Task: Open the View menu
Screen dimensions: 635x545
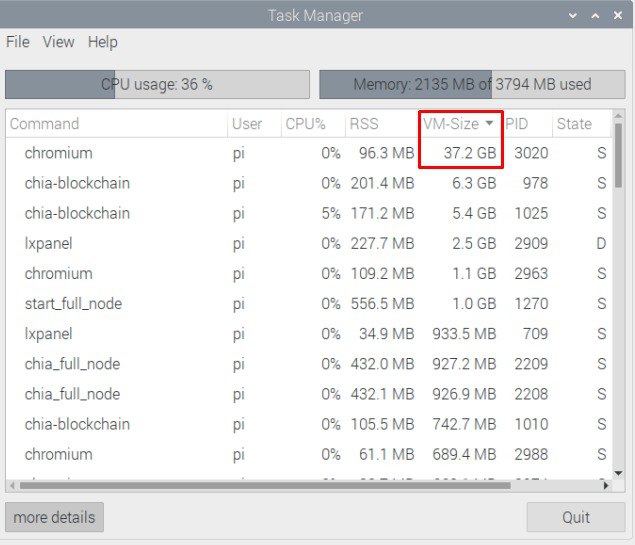Action: 58,42
